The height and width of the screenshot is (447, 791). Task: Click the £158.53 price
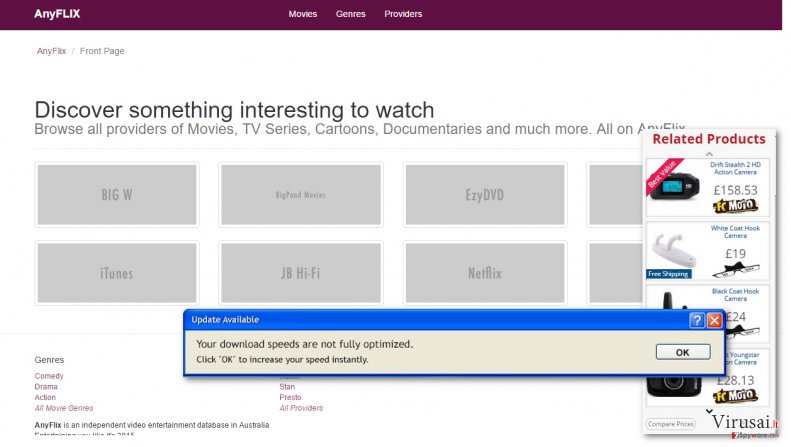[x=736, y=190]
